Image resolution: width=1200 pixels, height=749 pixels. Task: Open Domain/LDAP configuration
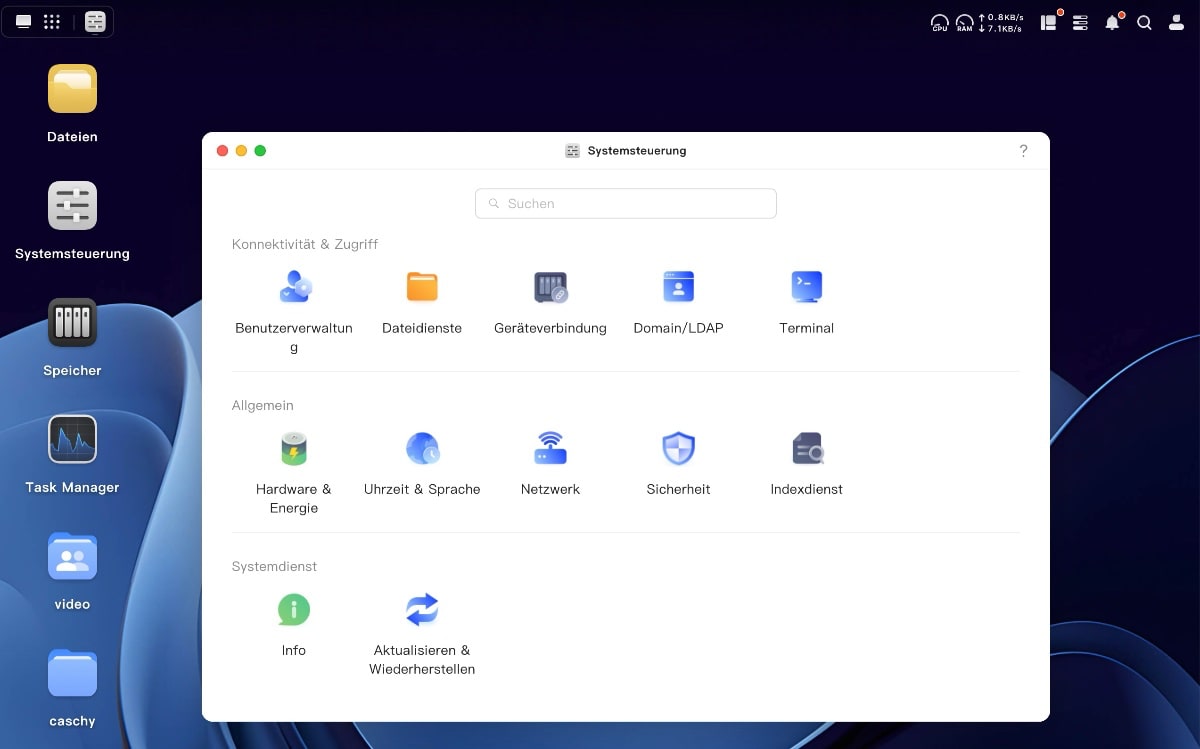click(x=678, y=287)
